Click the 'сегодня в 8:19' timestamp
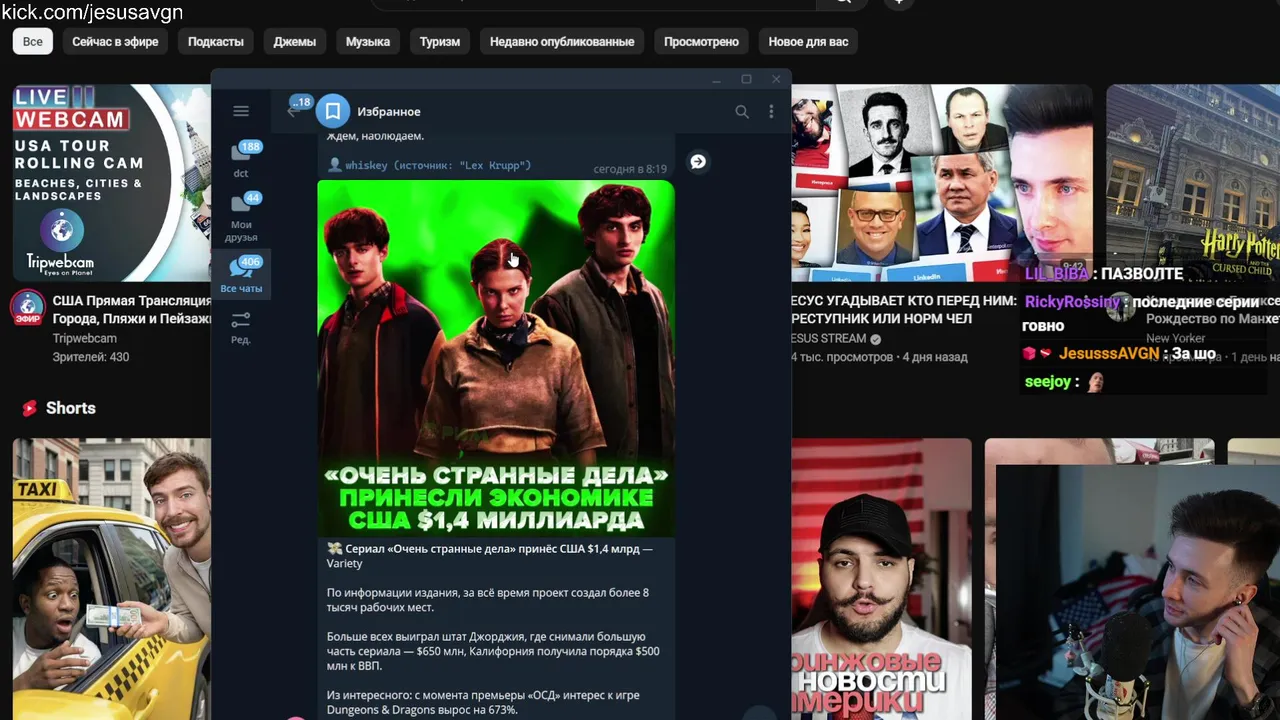The width and height of the screenshot is (1280, 720). coord(630,169)
